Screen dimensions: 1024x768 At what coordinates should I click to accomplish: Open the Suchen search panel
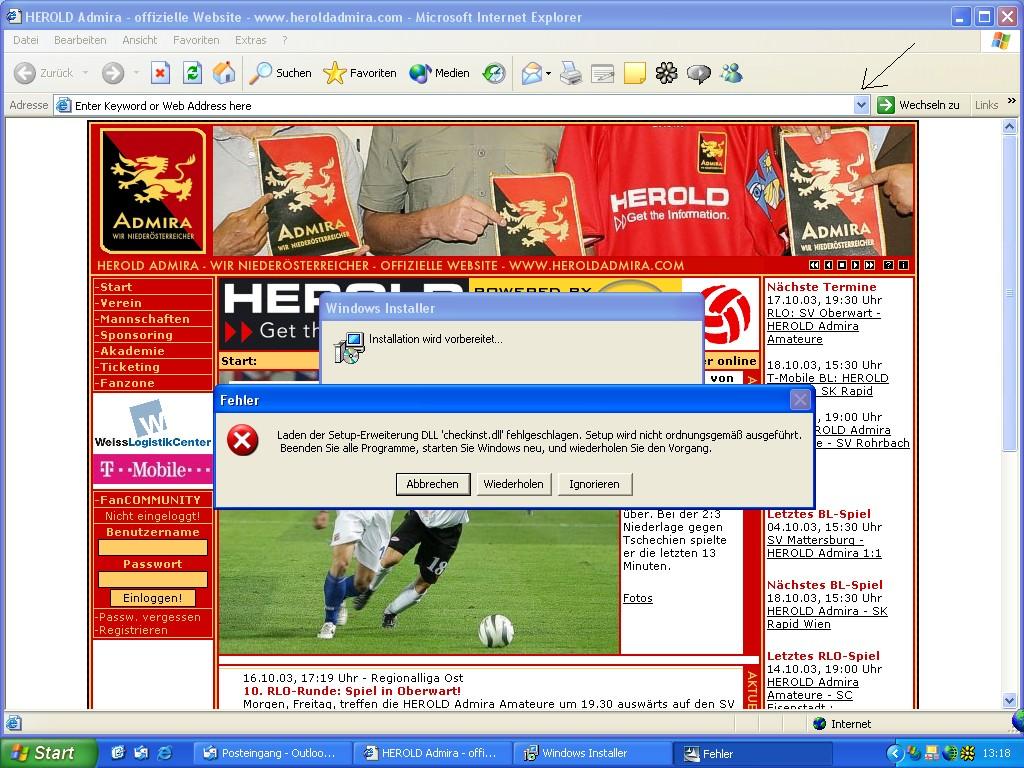[x=281, y=73]
